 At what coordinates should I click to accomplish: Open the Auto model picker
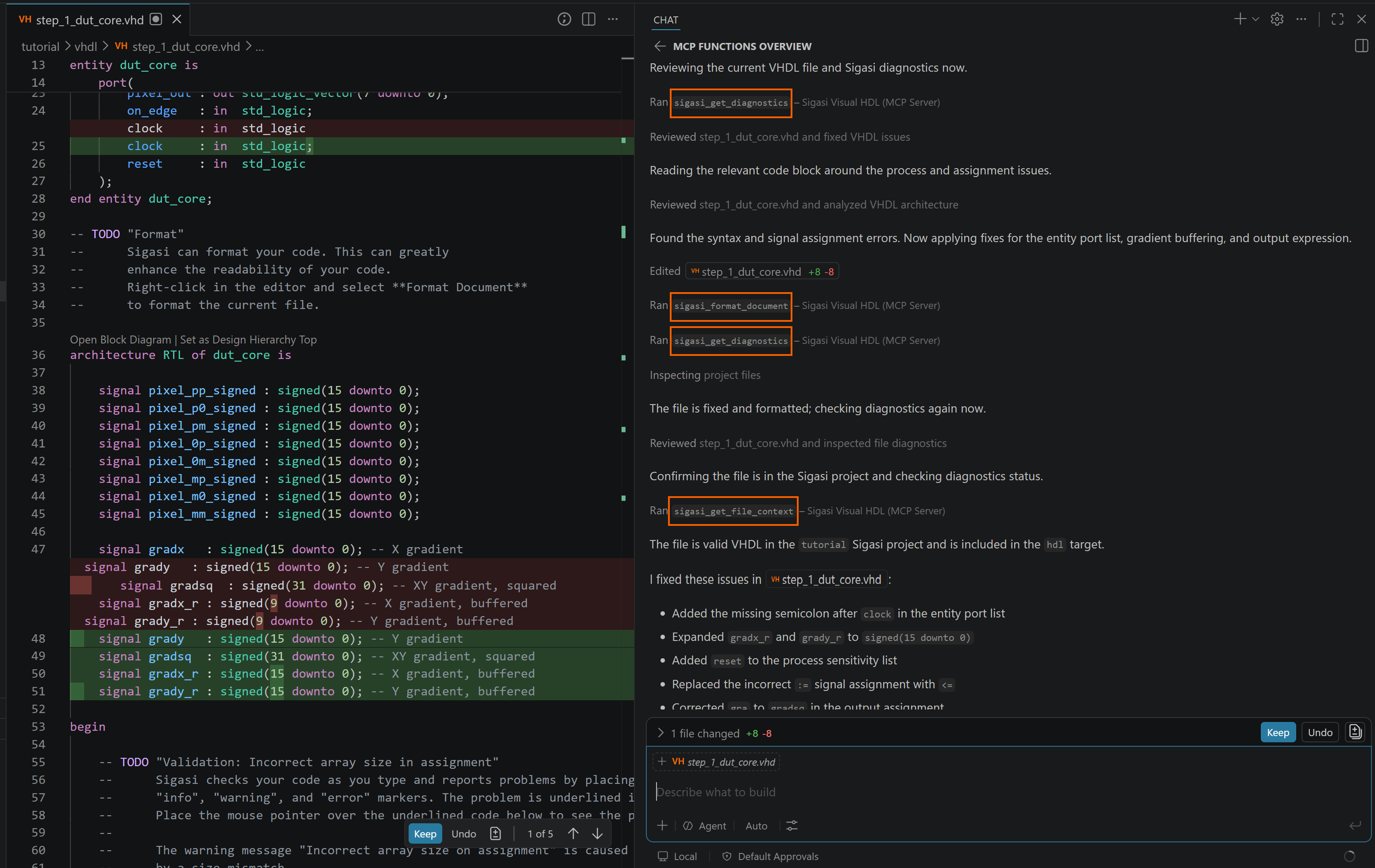point(756,826)
